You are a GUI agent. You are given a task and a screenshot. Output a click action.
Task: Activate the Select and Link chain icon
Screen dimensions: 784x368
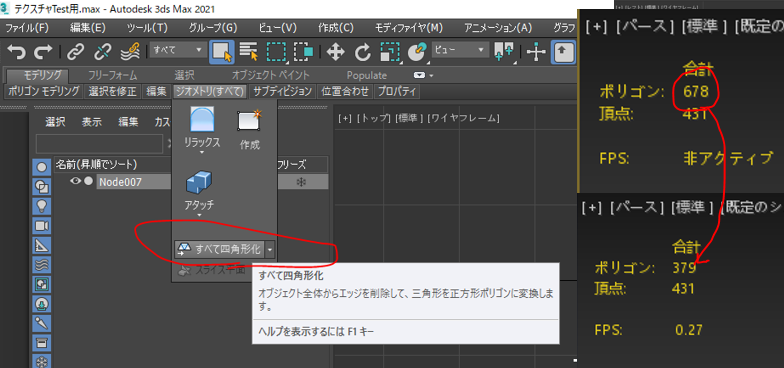[76, 51]
